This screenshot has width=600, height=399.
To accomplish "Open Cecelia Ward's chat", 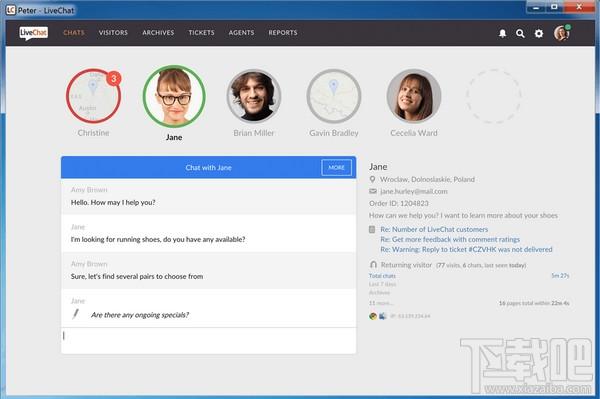I will [414, 96].
